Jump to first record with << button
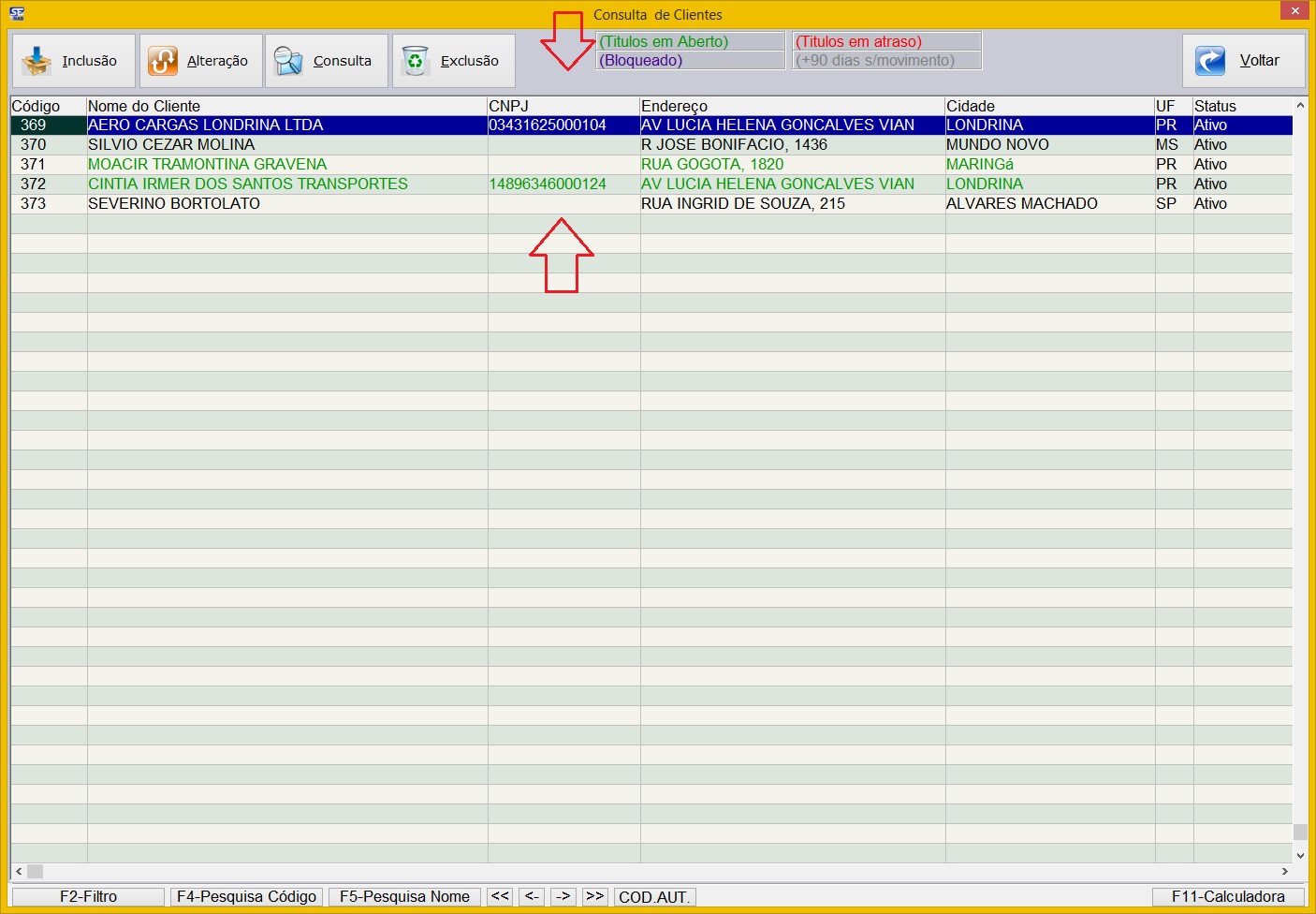Viewport: 1316px width, 914px height. [500, 896]
